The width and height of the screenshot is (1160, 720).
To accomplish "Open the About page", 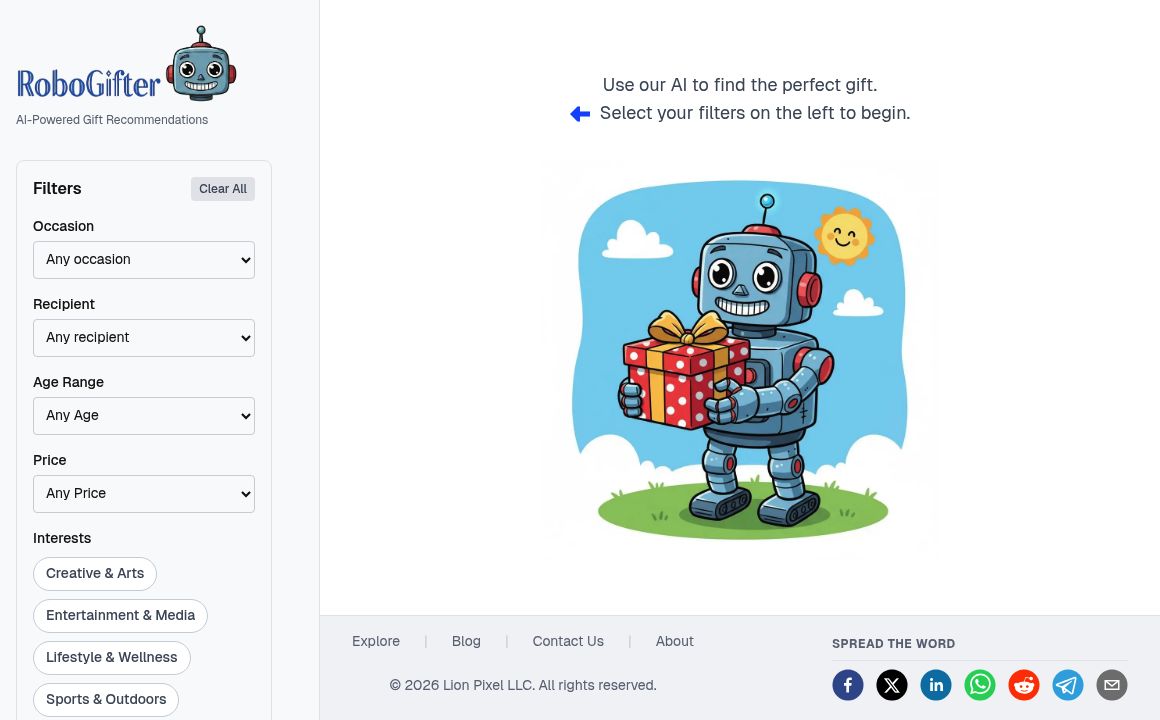I will tap(674, 641).
